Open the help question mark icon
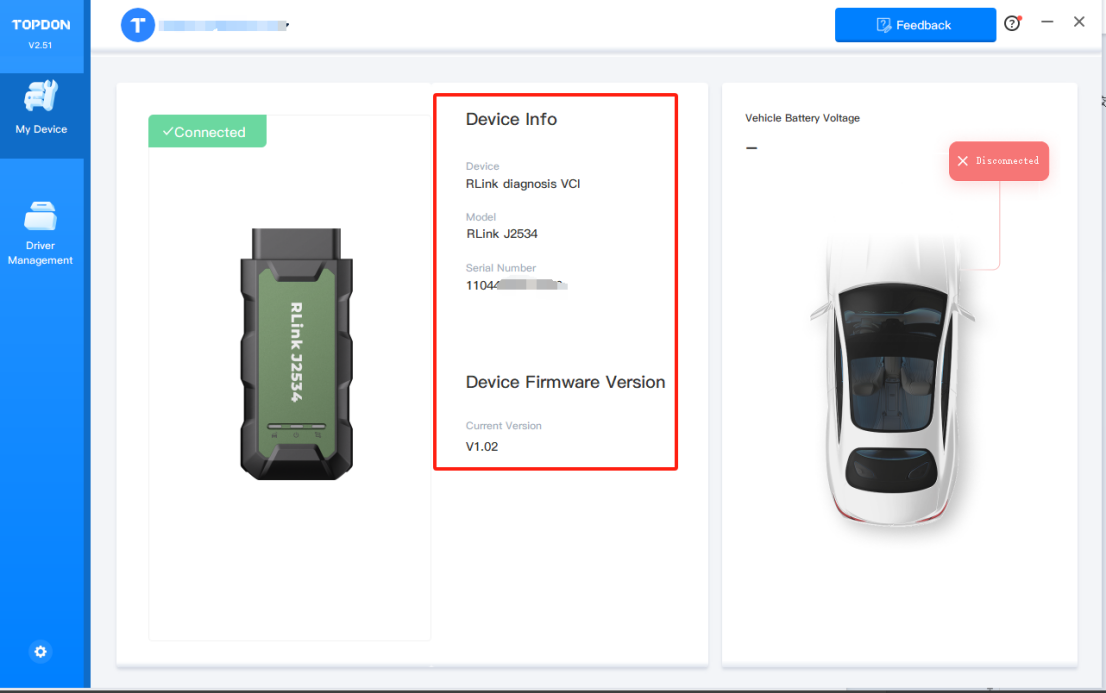This screenshot has height=693, width=1106. tap(1012, 23)
